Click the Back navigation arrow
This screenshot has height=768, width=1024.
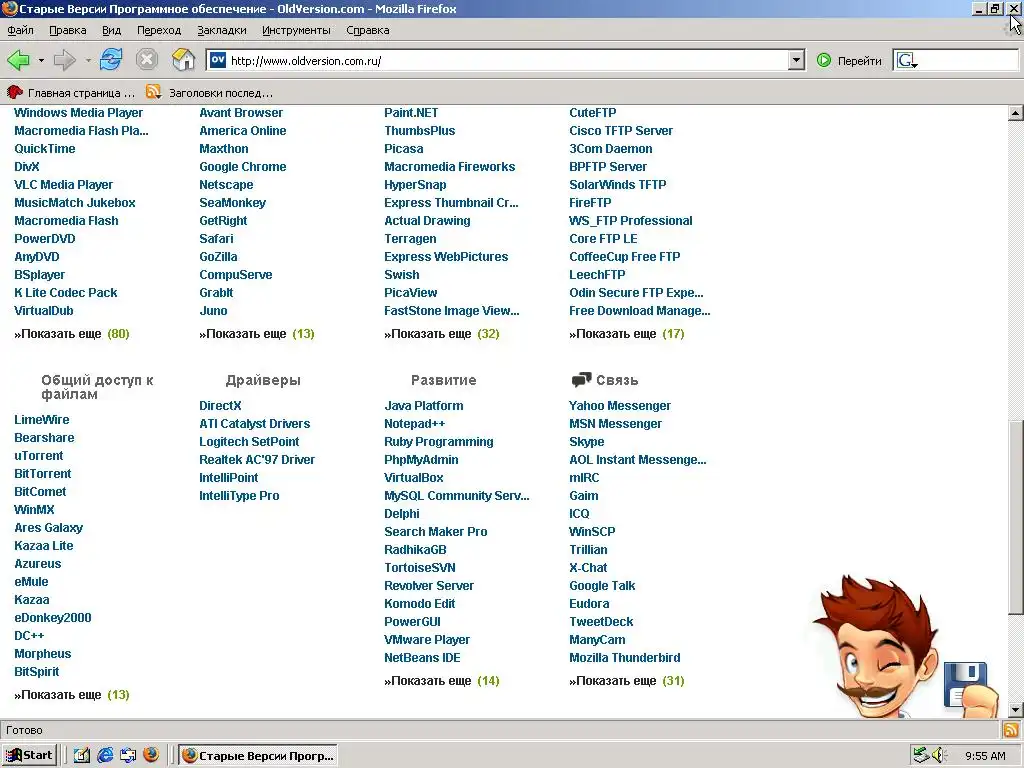tap(18, 60)
